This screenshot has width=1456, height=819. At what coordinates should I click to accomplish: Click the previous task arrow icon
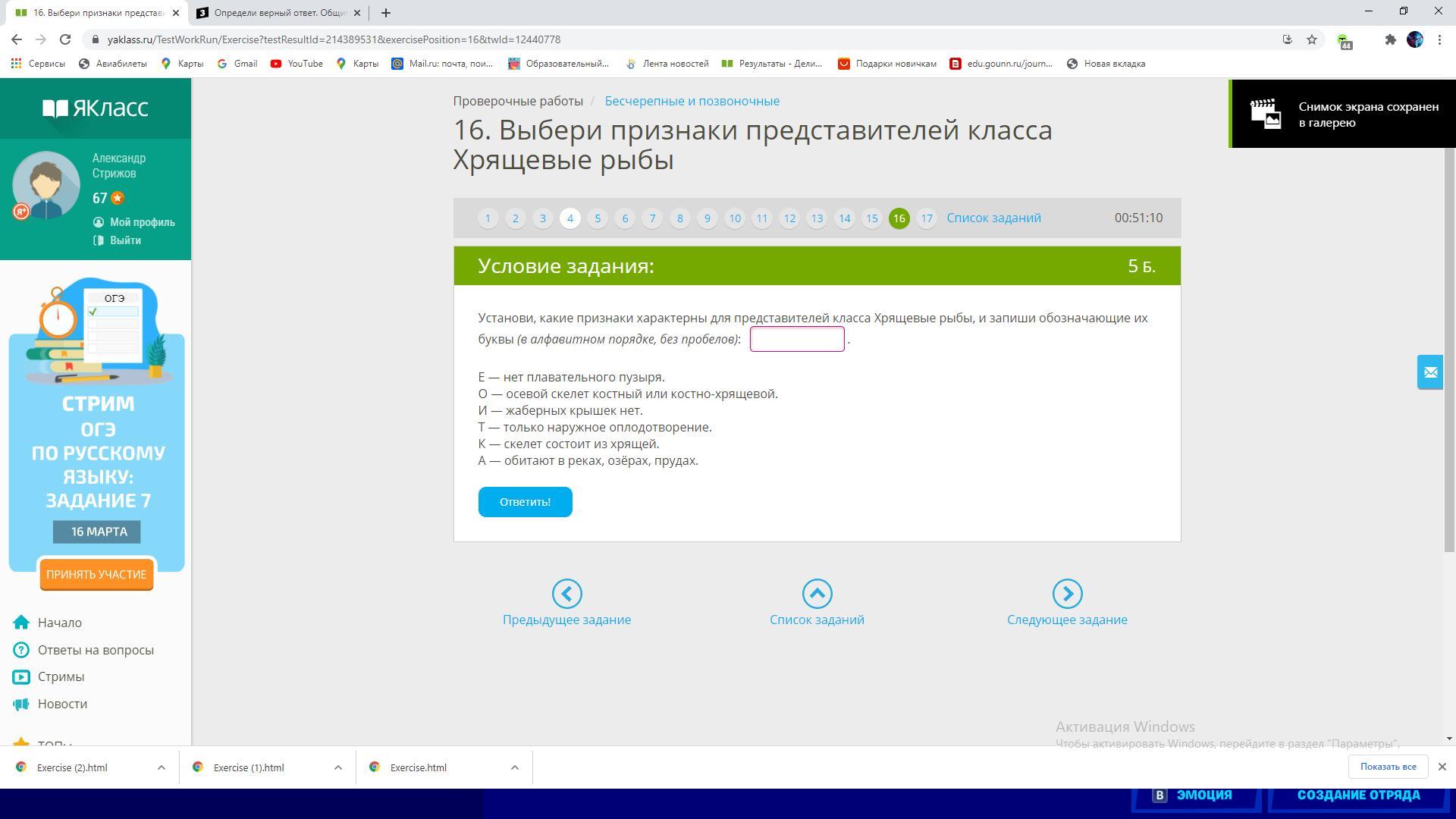(566, 594)
